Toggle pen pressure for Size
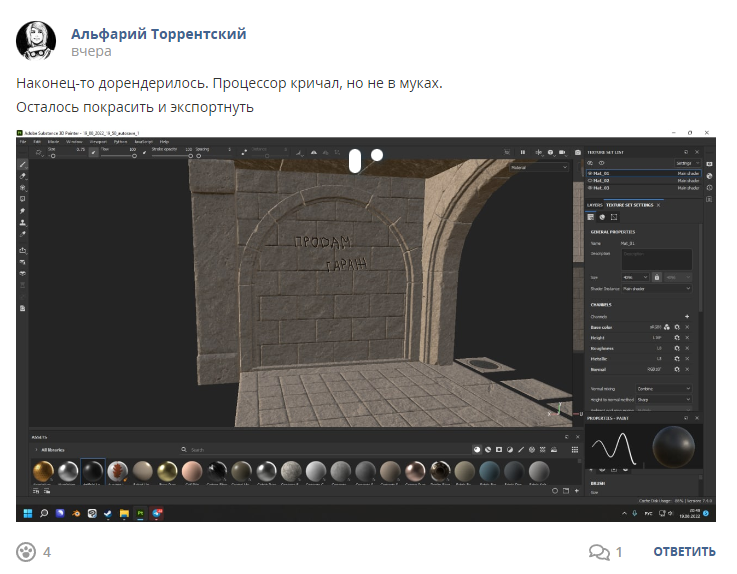This screenshot has width=737, height=574. [x=94, y=152]
